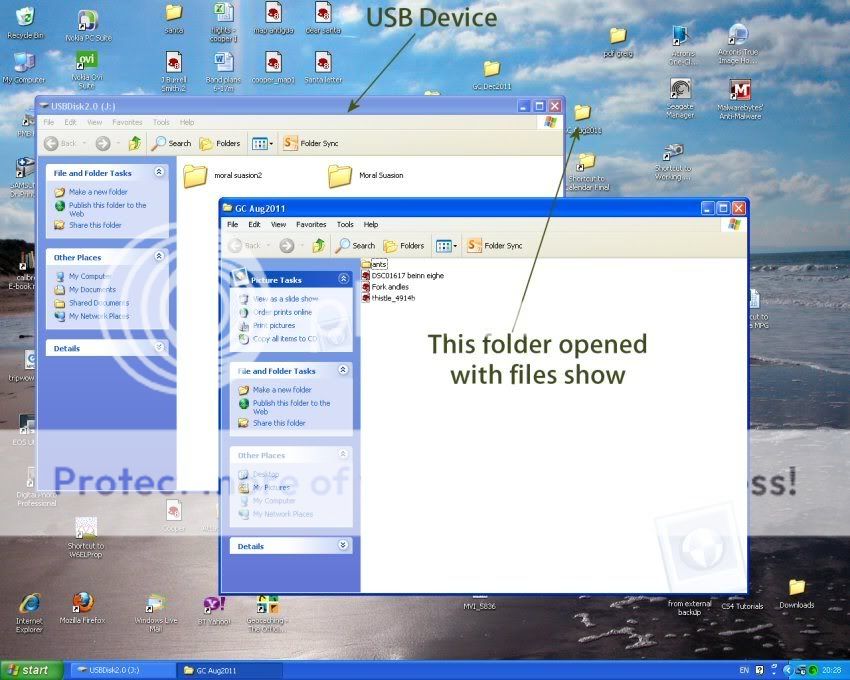
Task: Select the 'moral suasion2' folder icon
Action: click(x=195, y=176)
